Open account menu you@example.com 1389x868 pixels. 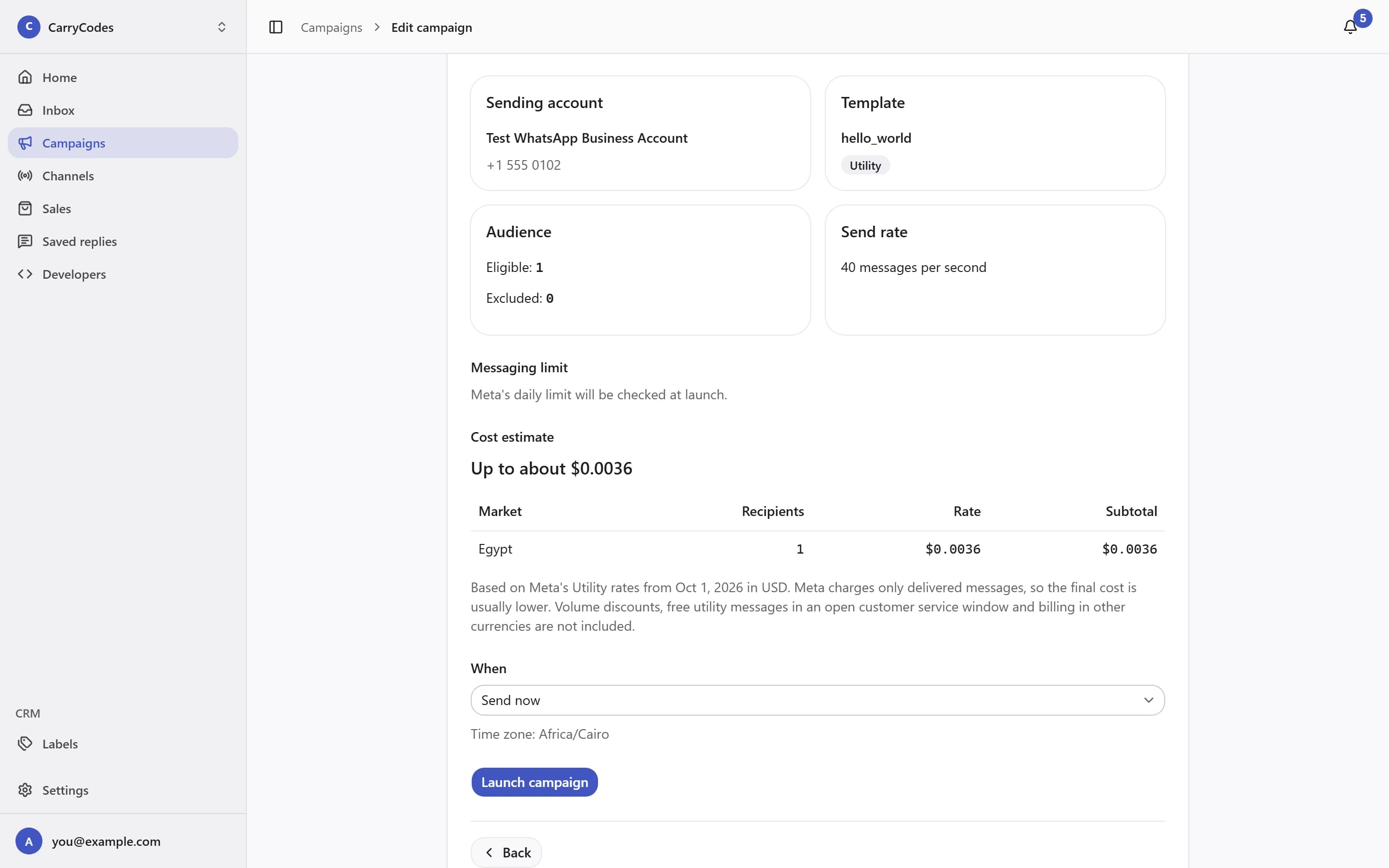pyautogui.click(x=123, y=841)
